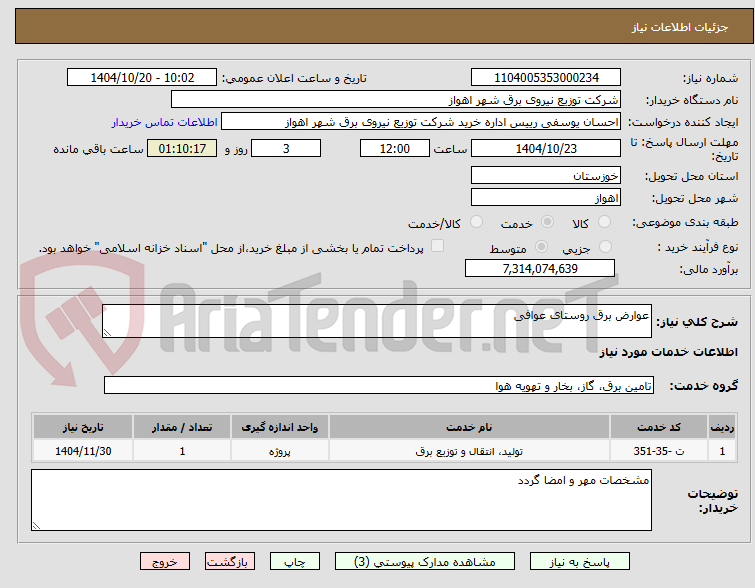Select the خدمت radio button
755x588 pixels.
pyautogui.click(x=547, y=222)
